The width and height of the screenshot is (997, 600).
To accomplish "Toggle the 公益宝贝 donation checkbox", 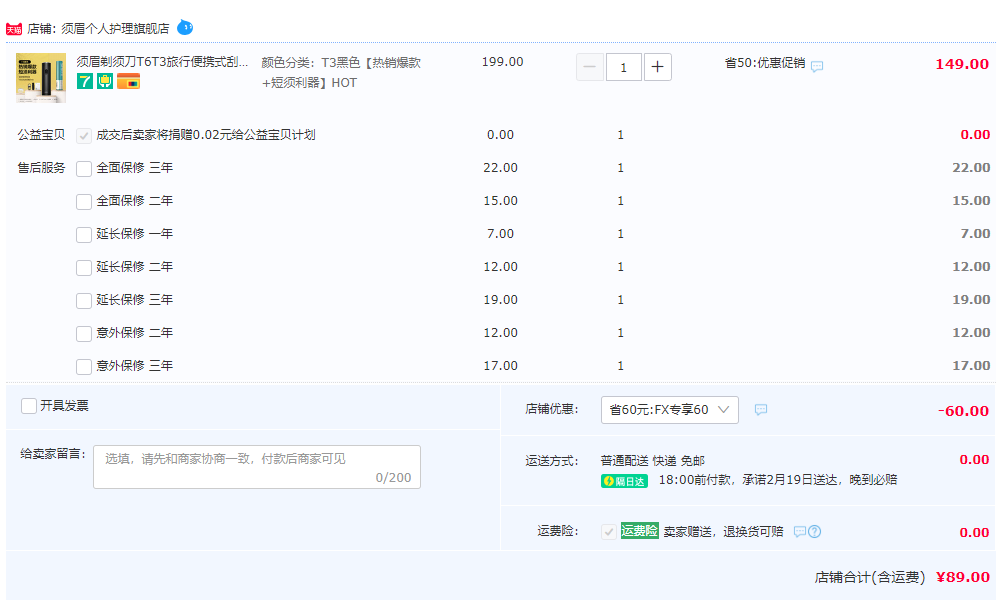I will point(84,135).
